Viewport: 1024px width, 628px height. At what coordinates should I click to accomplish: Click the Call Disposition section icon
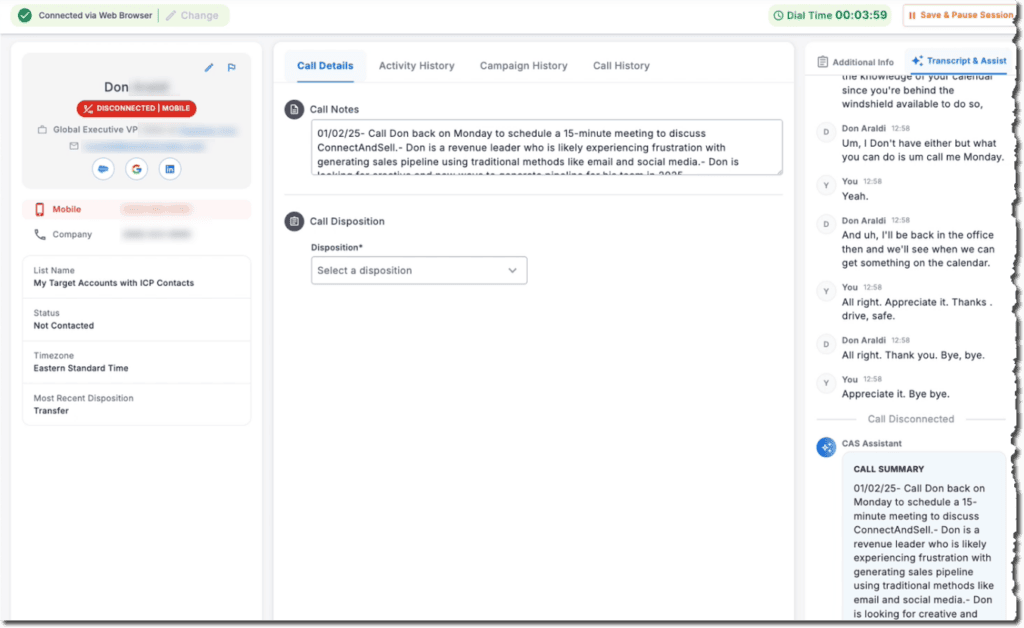click(294, 221)
